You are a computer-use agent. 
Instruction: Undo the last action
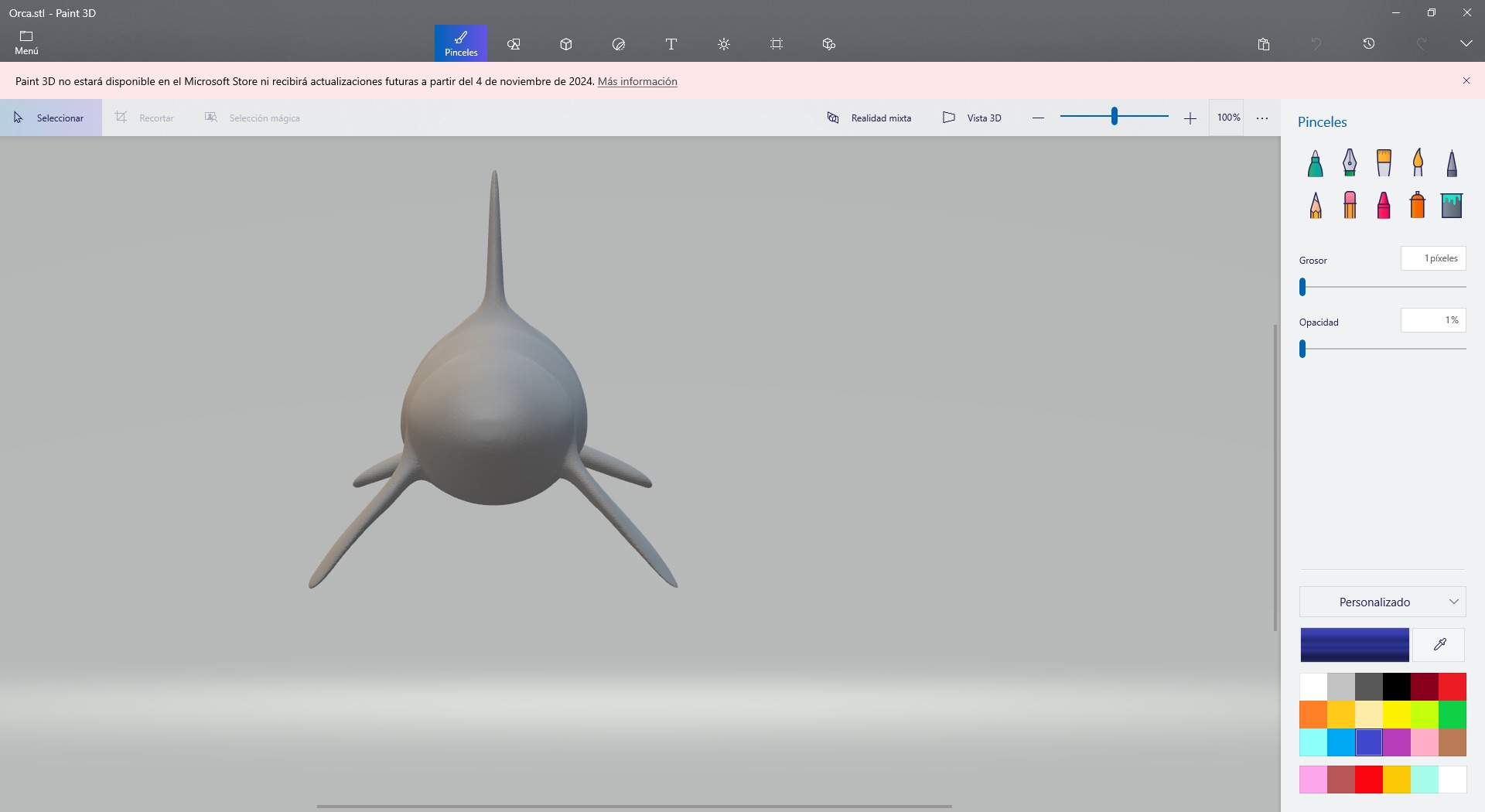coord(1316,44)
